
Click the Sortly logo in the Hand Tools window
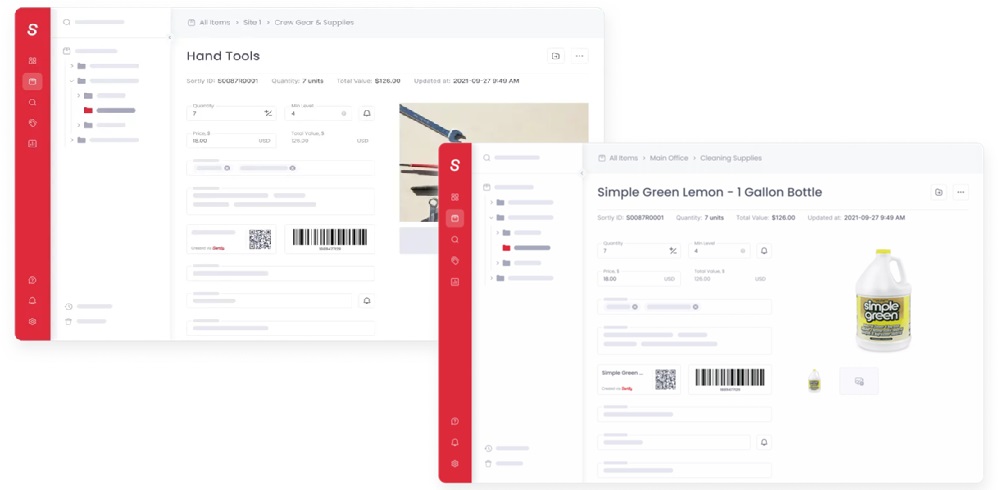(33, 30)
